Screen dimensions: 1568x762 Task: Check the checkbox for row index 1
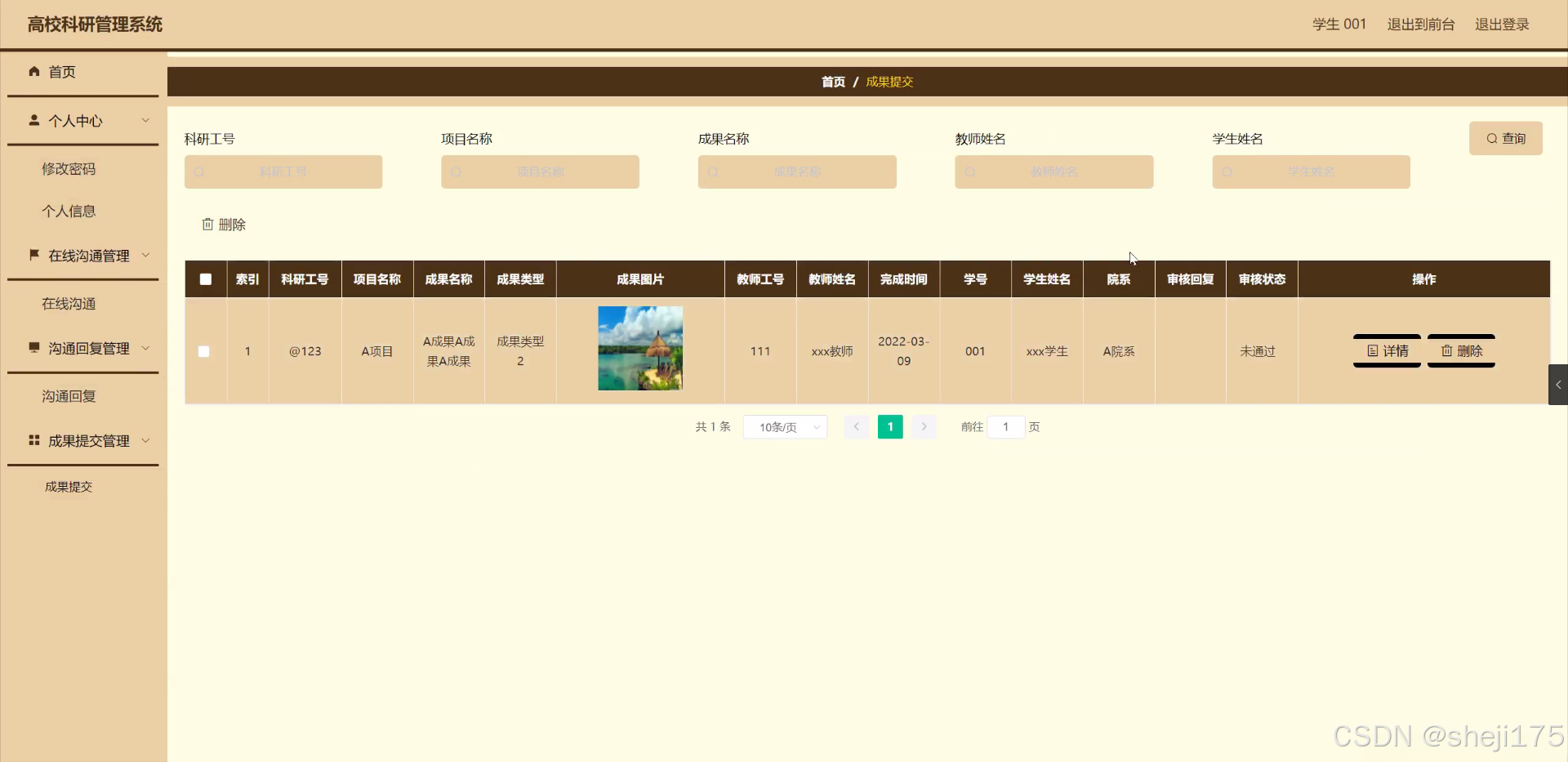tap(204, 351)
